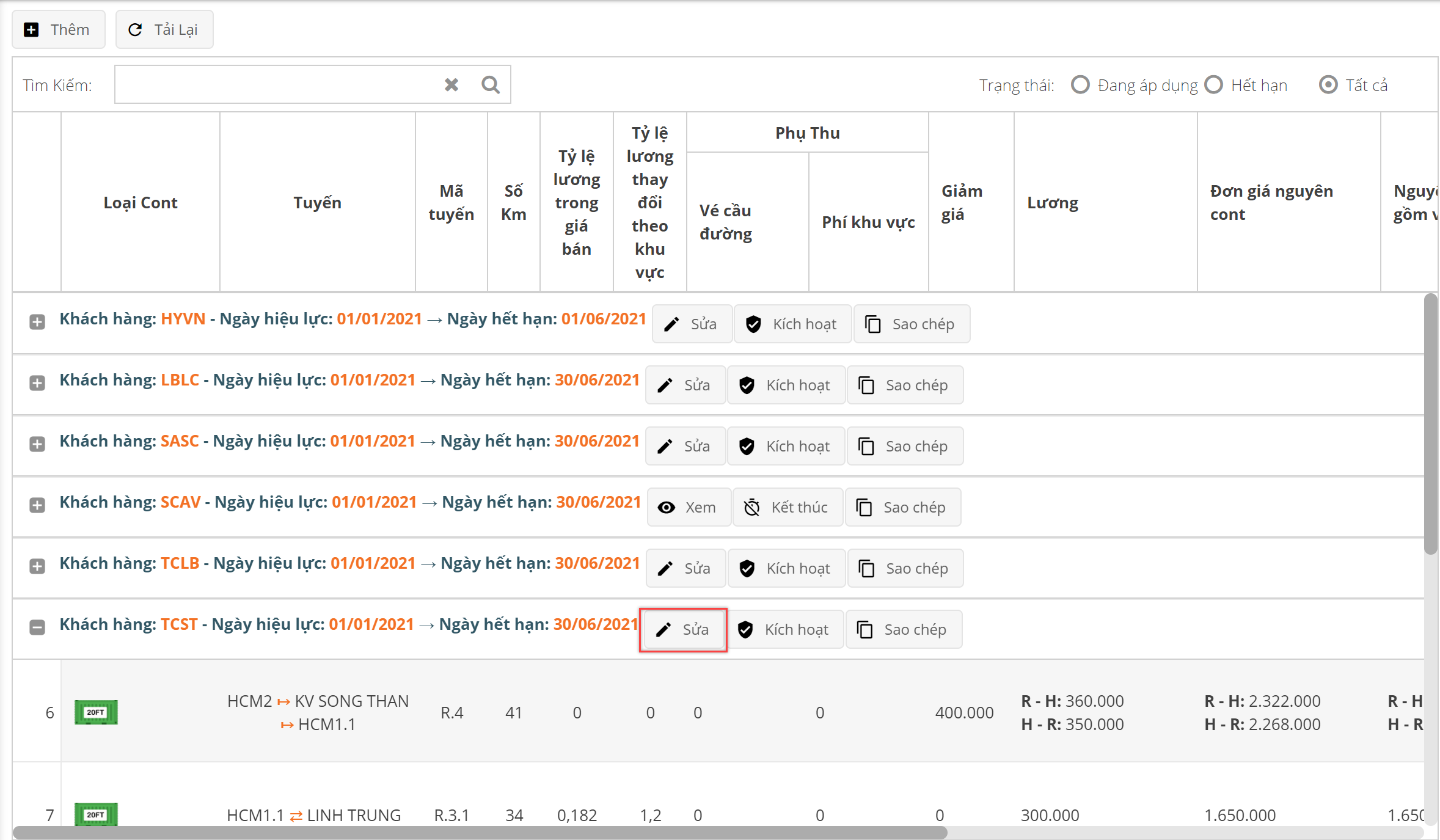Click the Thêm button
The image size is (1440, 840).
tap(58, 29)
